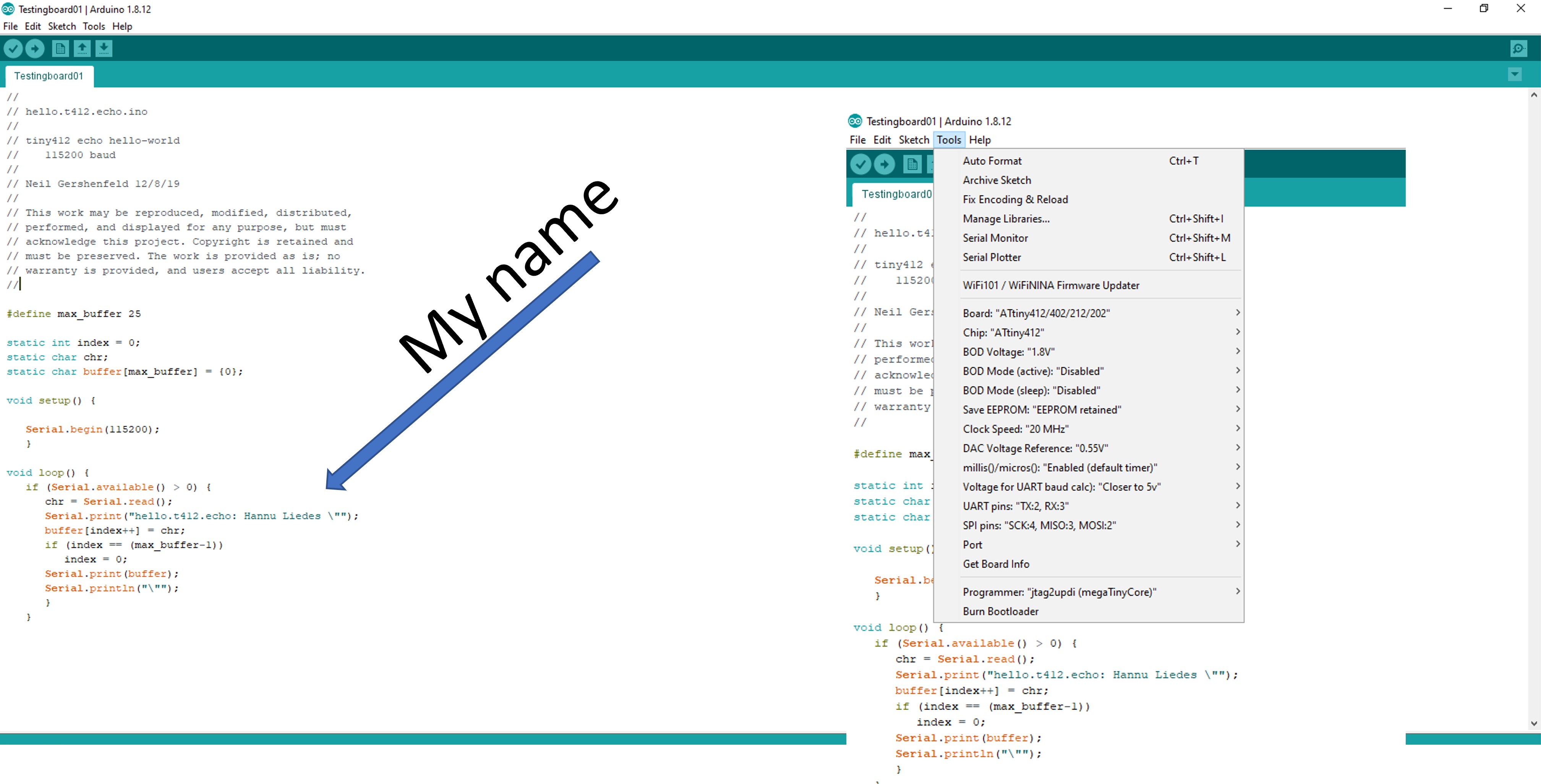Click Burn Bootloader entry
This screenshot has width=1541, height=784.
tap(1088, 611)
